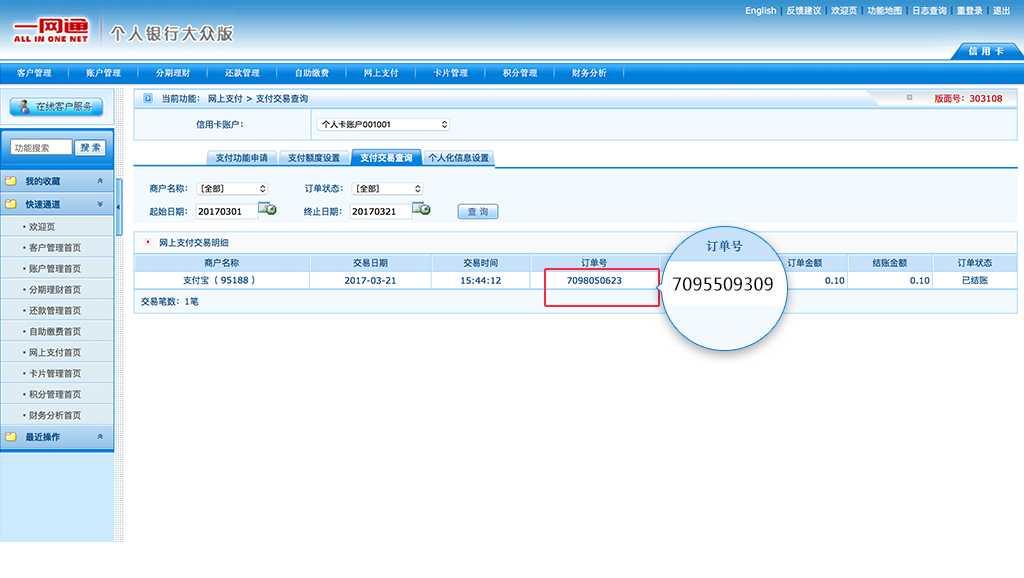Collapse the 快速通道 section chevron
This screenshot has width=1024, height=578.
99,204
